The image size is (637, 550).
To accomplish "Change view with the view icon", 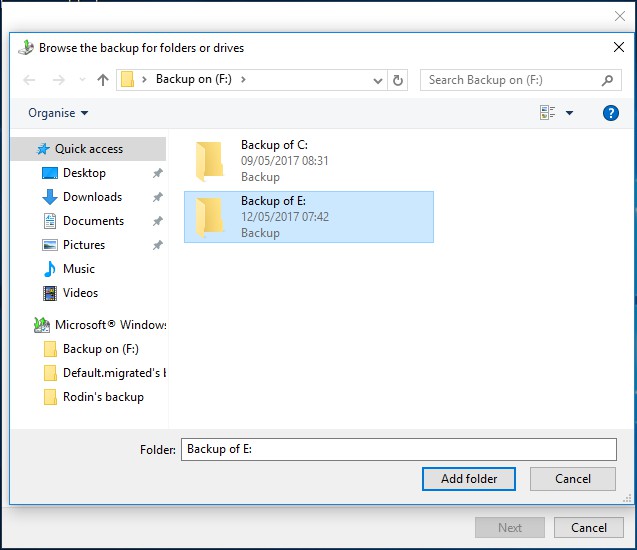I will 547,113.
